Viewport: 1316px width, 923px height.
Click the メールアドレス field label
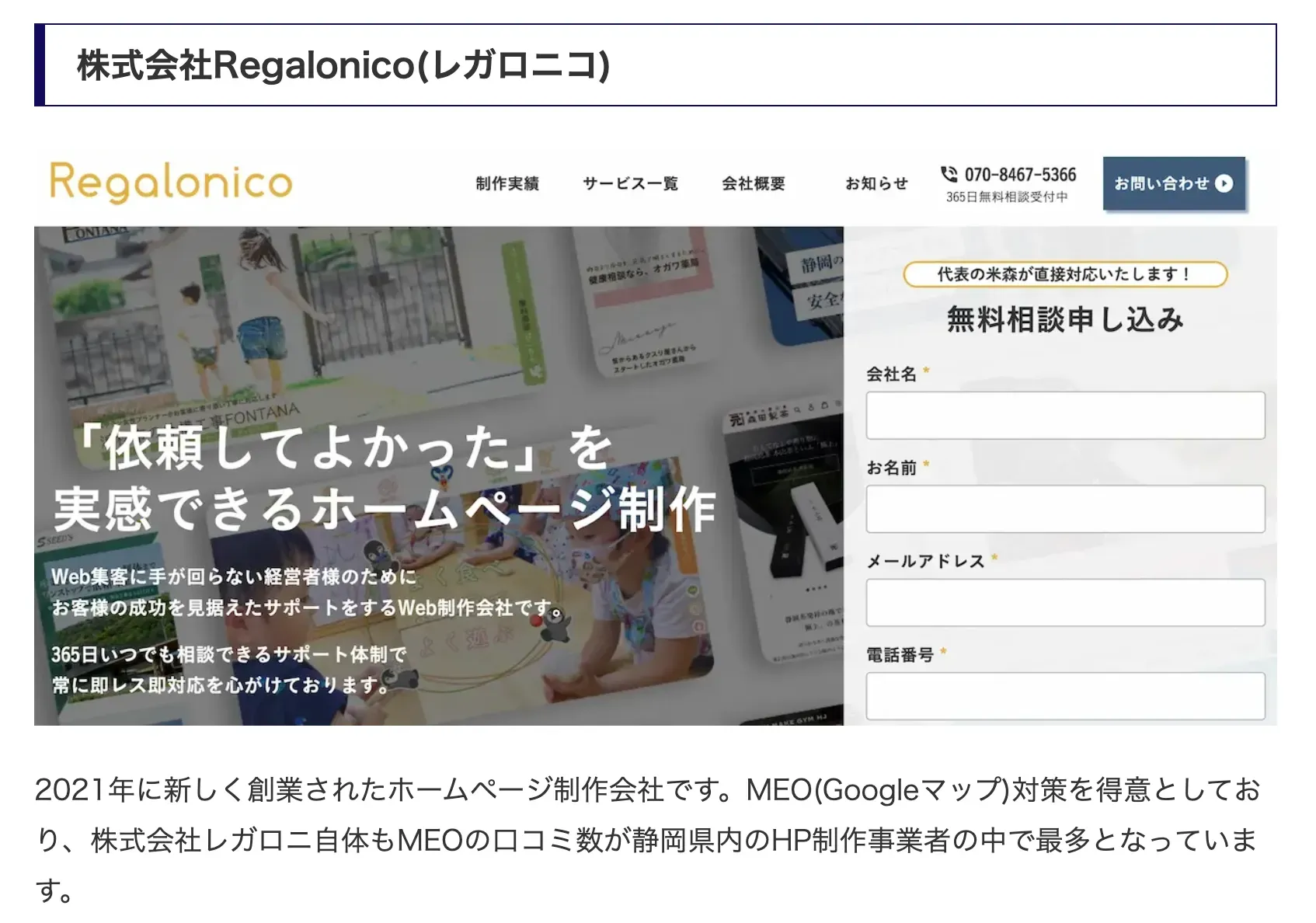(x=925, y=561)
